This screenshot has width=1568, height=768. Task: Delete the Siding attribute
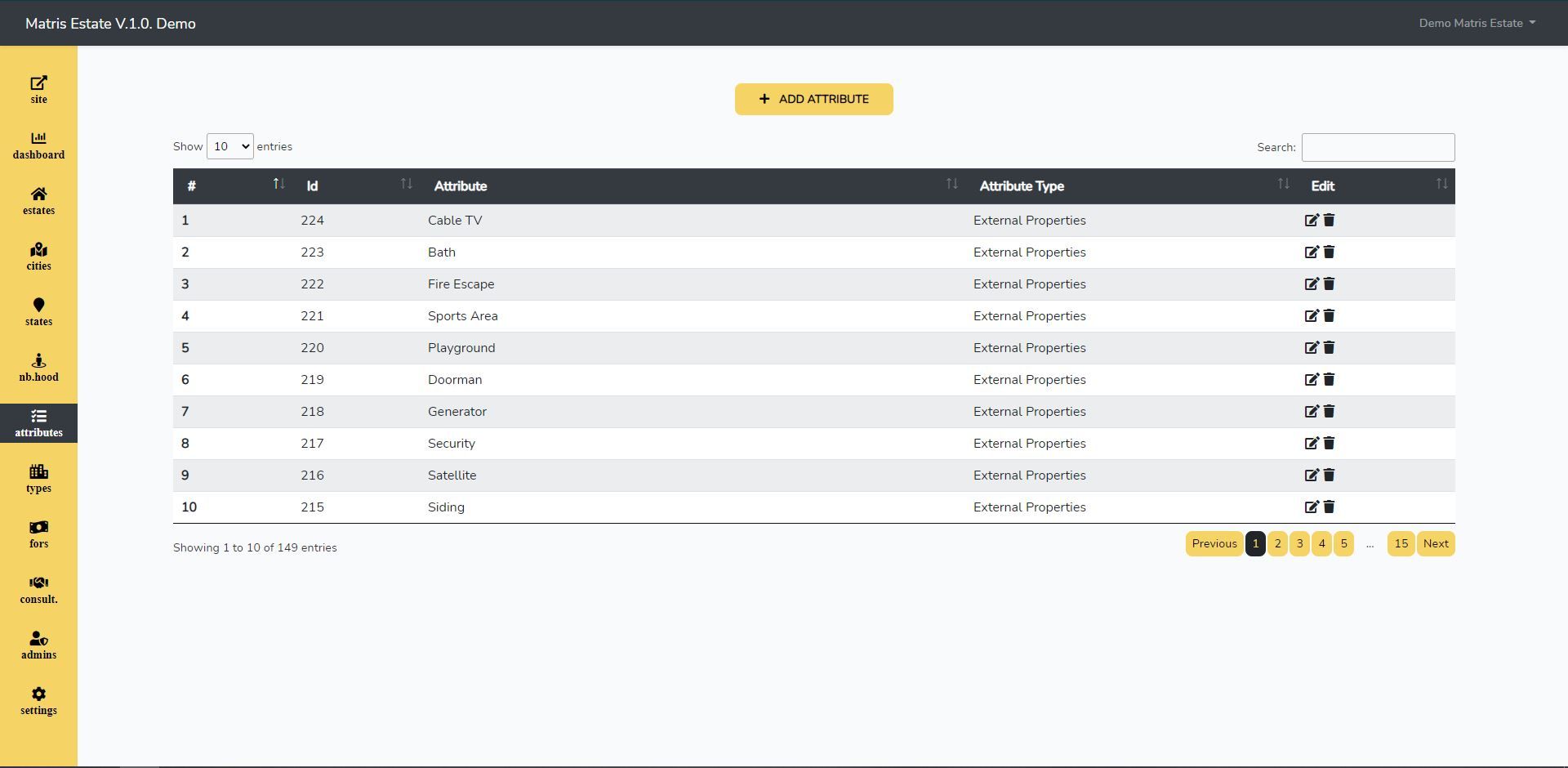pos(1329,507)
